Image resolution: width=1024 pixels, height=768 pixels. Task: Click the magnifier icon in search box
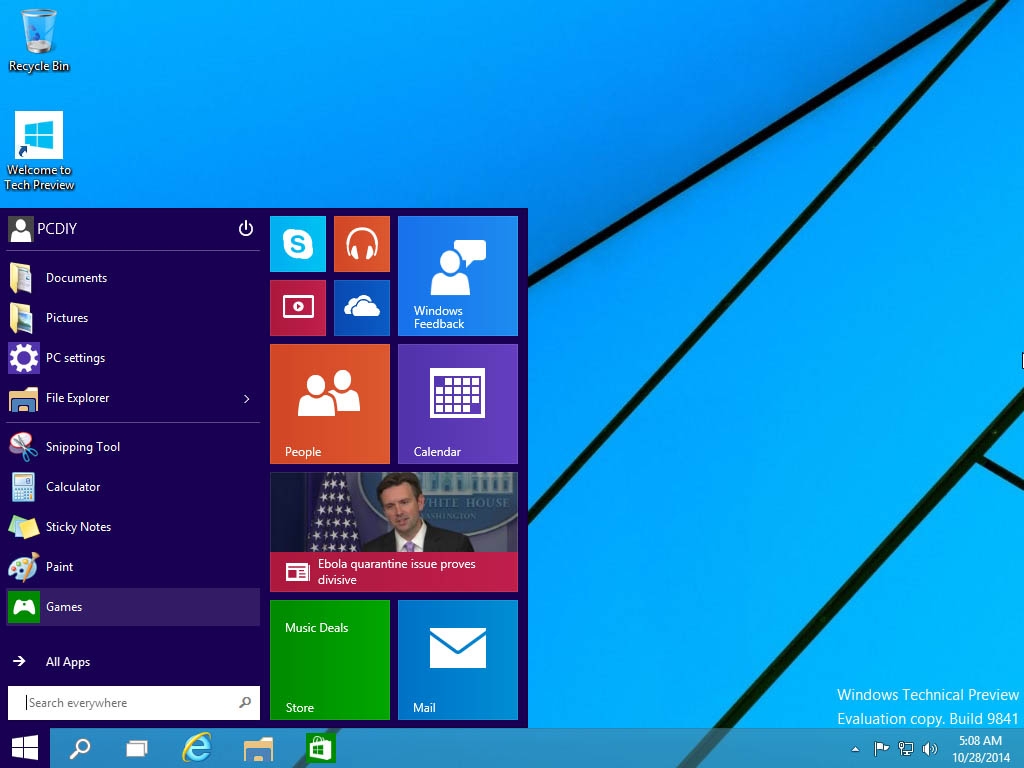point(245,703)
